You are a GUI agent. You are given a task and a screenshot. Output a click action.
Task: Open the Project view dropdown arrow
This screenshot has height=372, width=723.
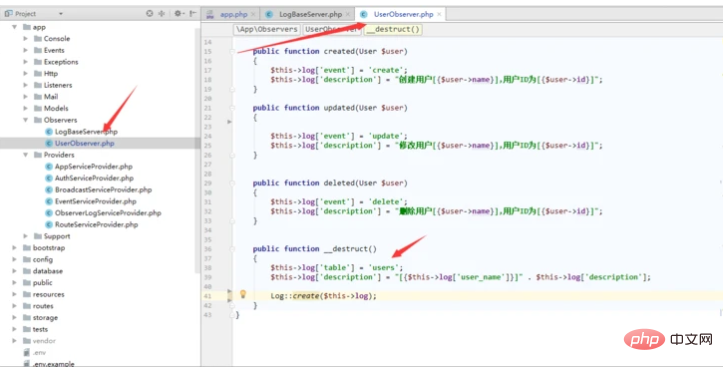(61, 14)
